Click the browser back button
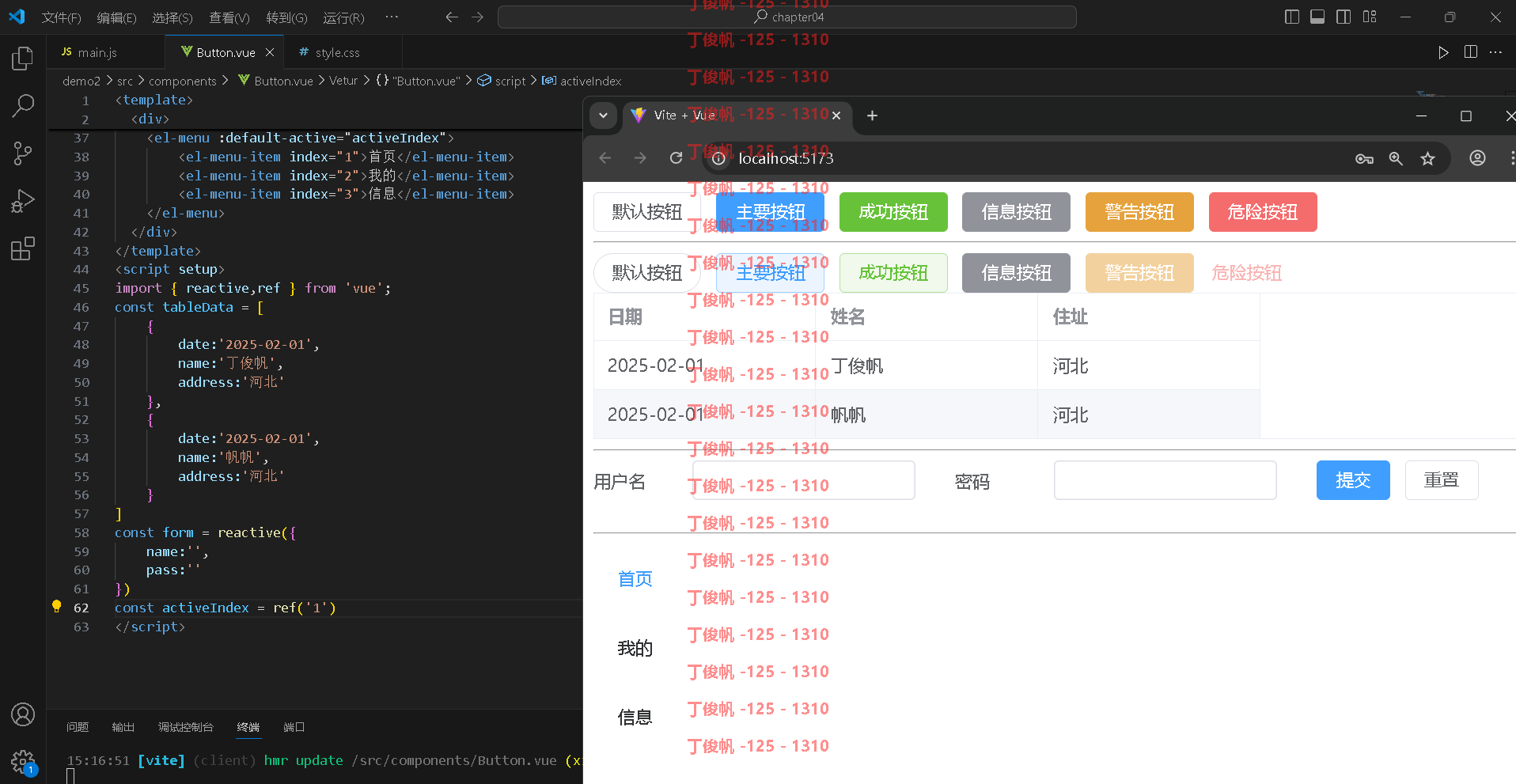Screen dimensions: 1516x784 tap(605, 158)
